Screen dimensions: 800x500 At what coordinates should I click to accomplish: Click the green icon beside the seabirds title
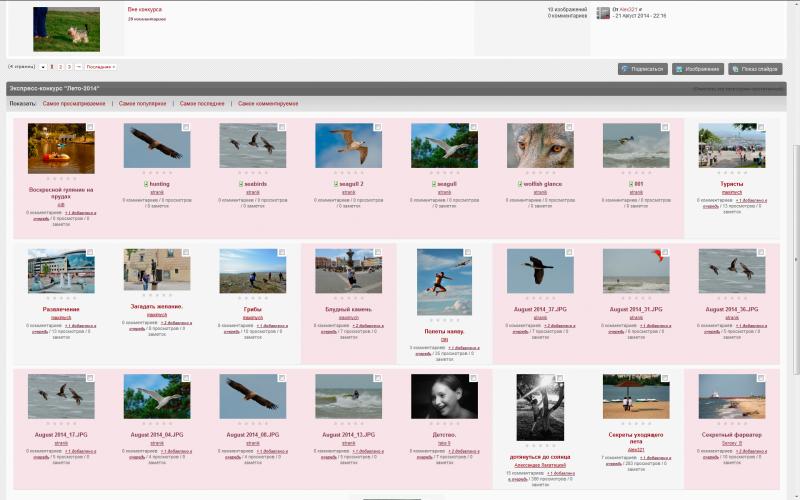pyautogui.click(x=241, y=184)
